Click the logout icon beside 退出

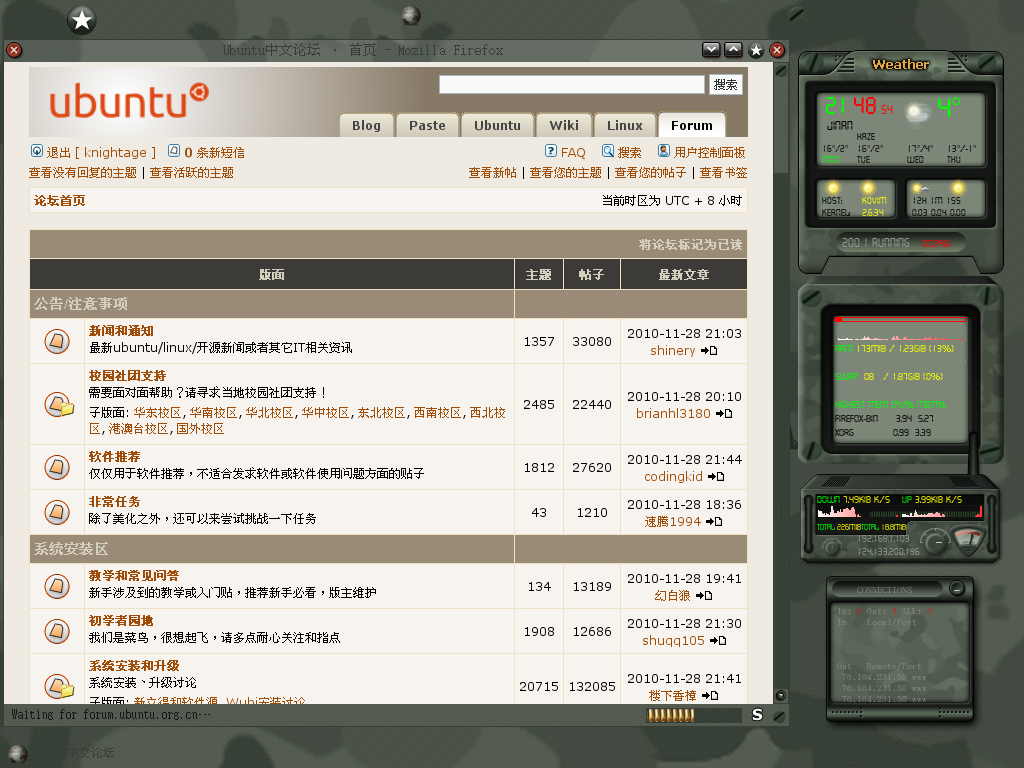click(37, 151)
